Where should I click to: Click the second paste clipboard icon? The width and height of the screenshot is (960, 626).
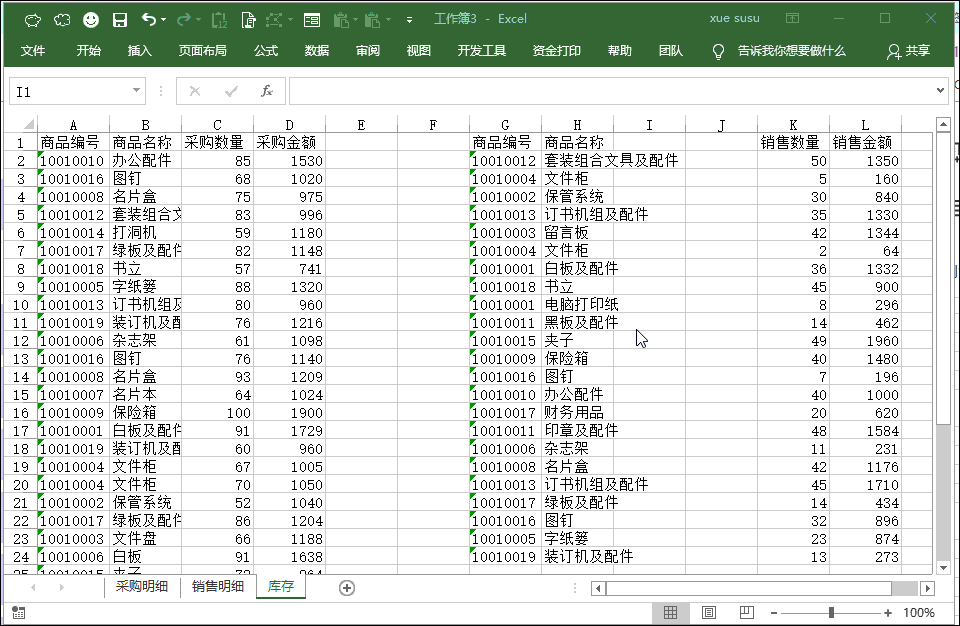click(373, 20)
